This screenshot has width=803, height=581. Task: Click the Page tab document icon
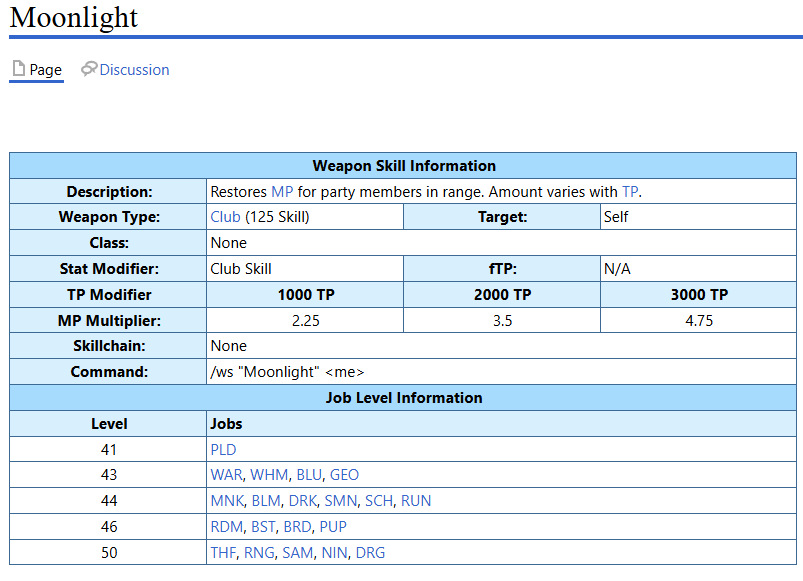[x=18, y=68]
